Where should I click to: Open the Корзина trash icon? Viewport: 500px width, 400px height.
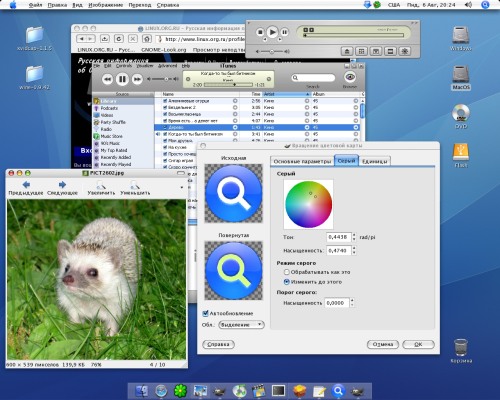click(461, 350)
